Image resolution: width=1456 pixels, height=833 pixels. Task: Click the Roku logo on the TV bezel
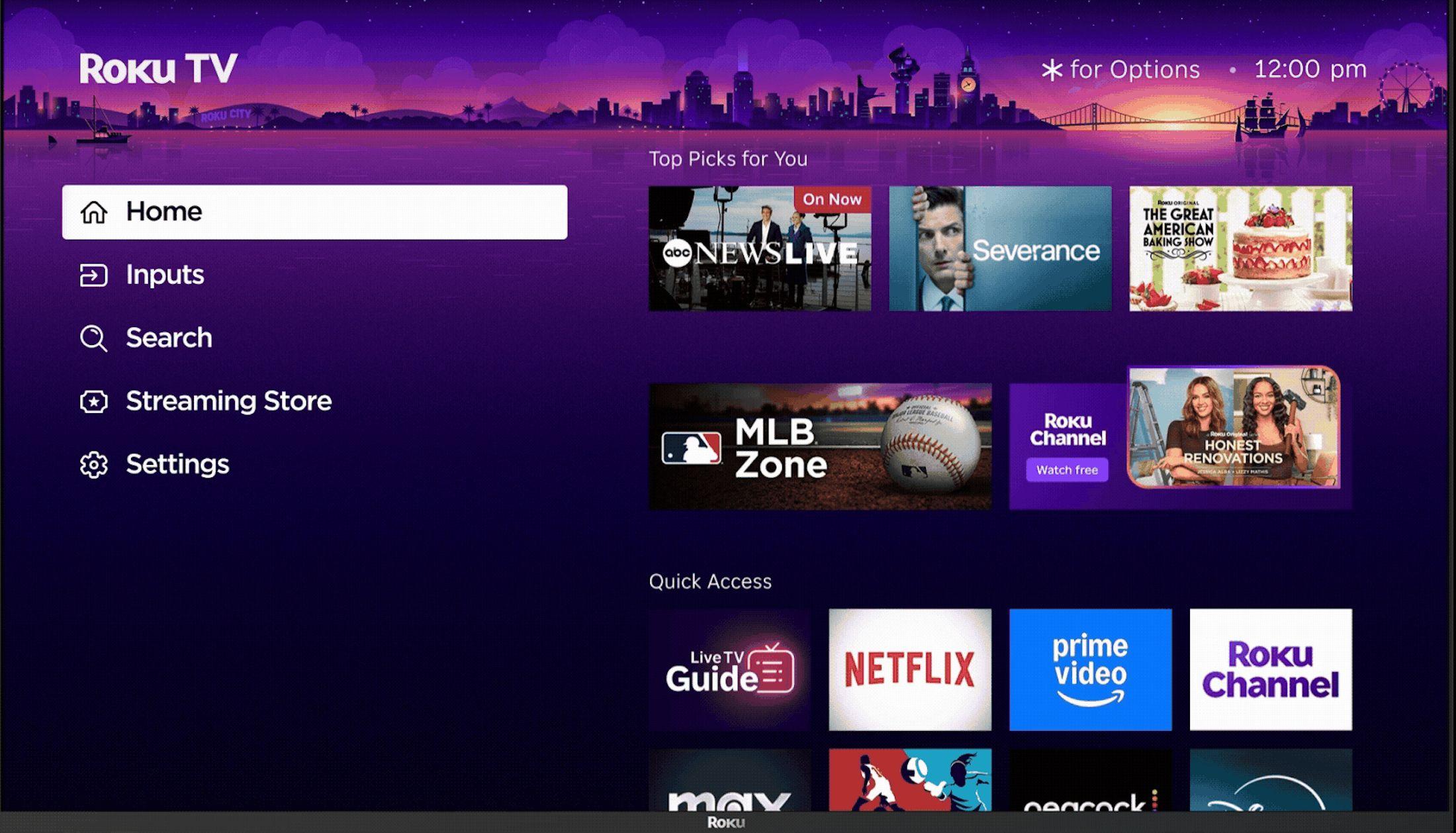coord(726,822)
